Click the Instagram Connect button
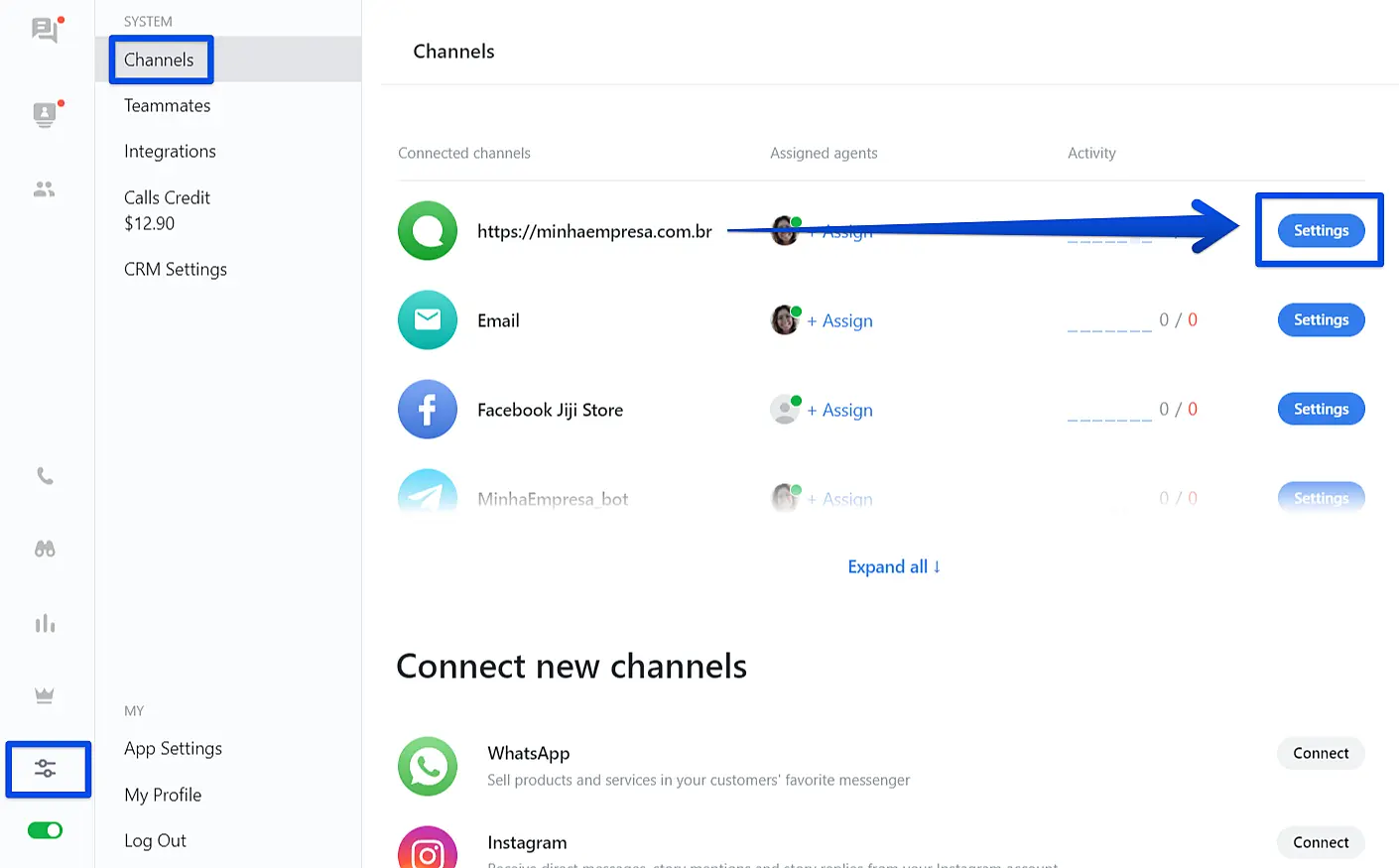This screenshot has height=868, width=1399. pyautogui.click(x=1320, y=843)
